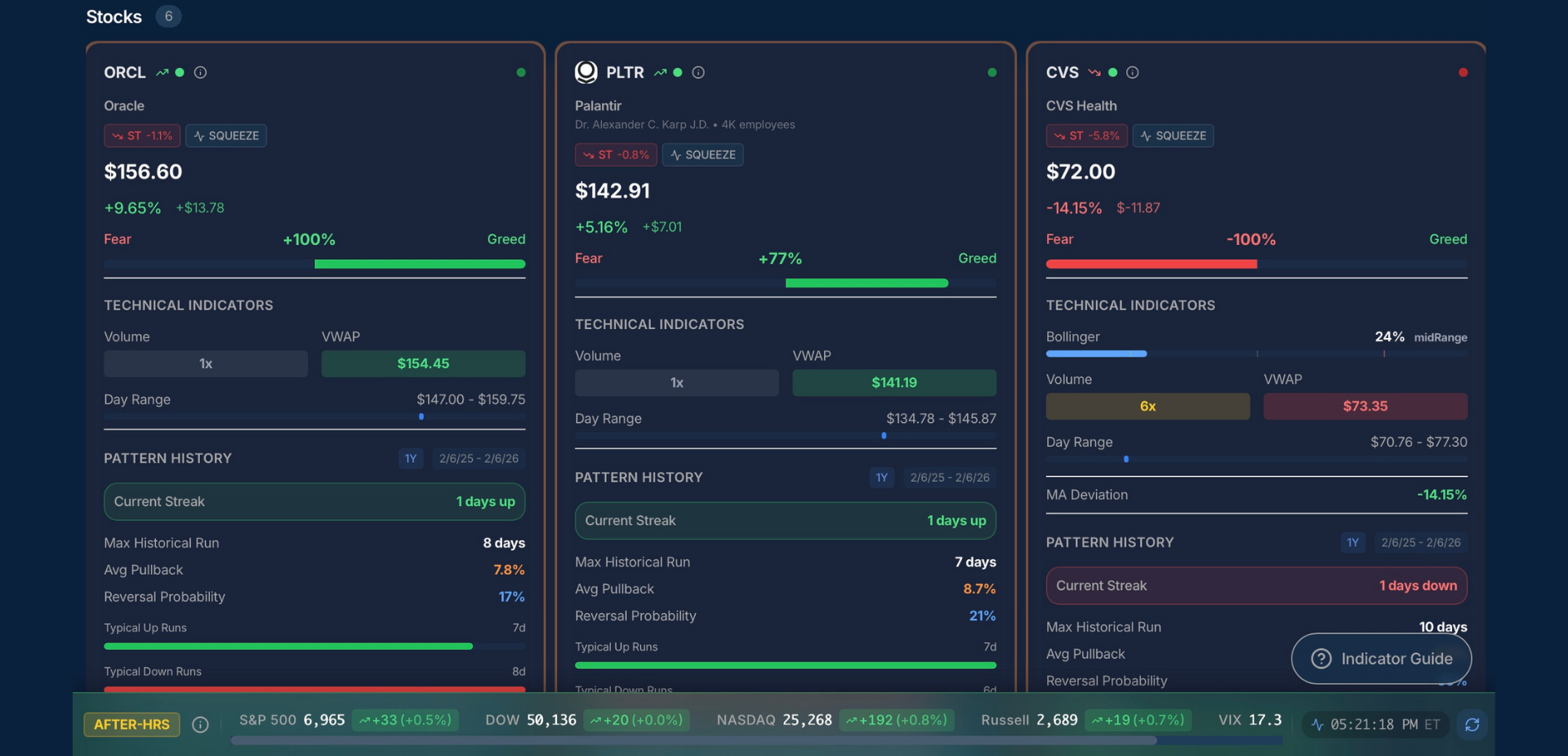Click the ORCL date range 2/6/25 - 2/6/26

(479, 459)
